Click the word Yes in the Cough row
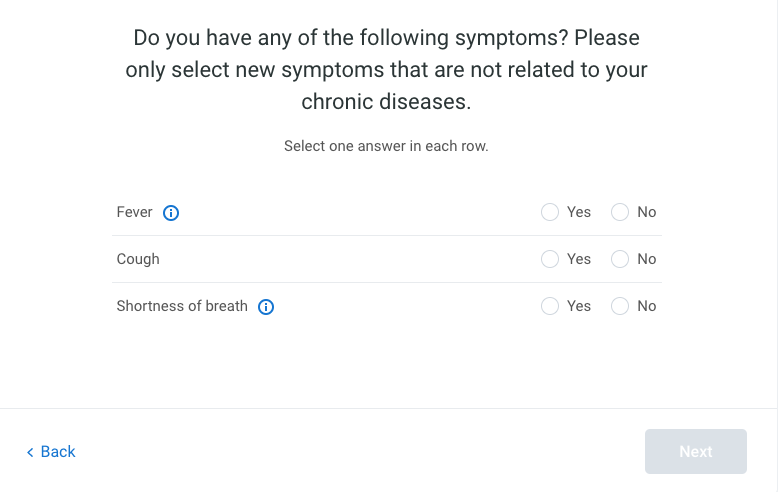 [579, 259]
